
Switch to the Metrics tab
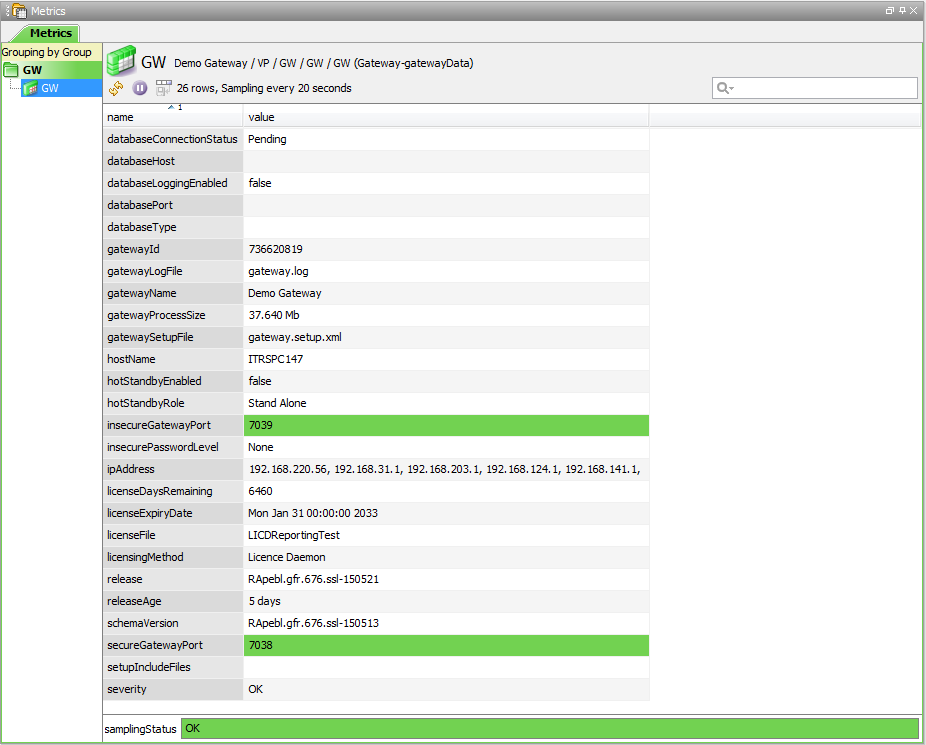tap(49, 33)
